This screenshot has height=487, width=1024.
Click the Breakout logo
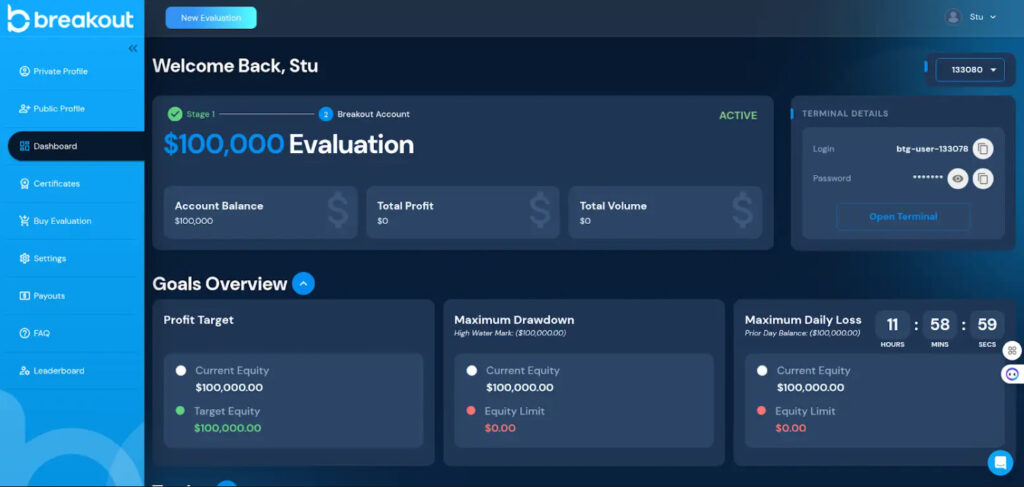(x=71, y=19)
